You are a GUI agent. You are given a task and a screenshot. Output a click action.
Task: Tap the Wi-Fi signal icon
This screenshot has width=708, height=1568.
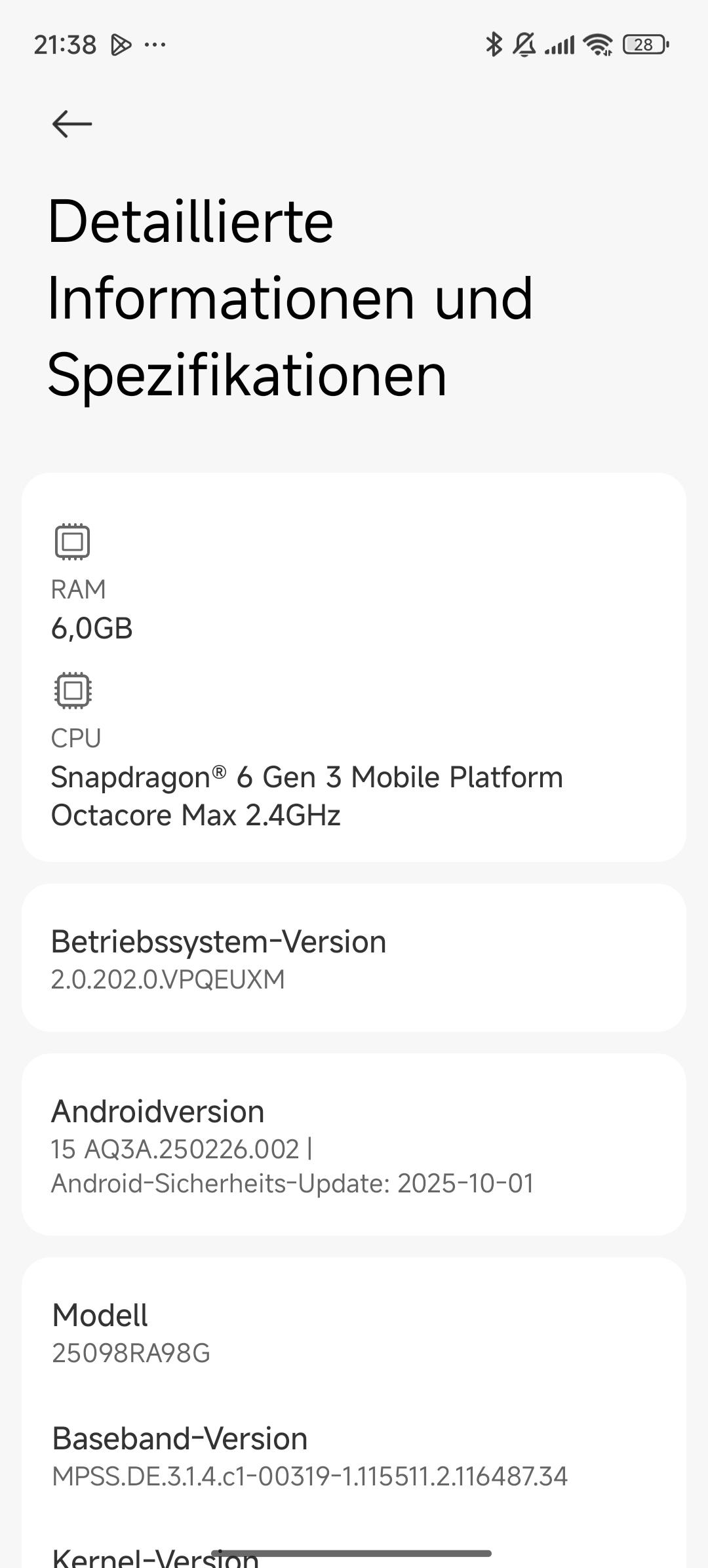pyautogui.click(x=598, y=45)
